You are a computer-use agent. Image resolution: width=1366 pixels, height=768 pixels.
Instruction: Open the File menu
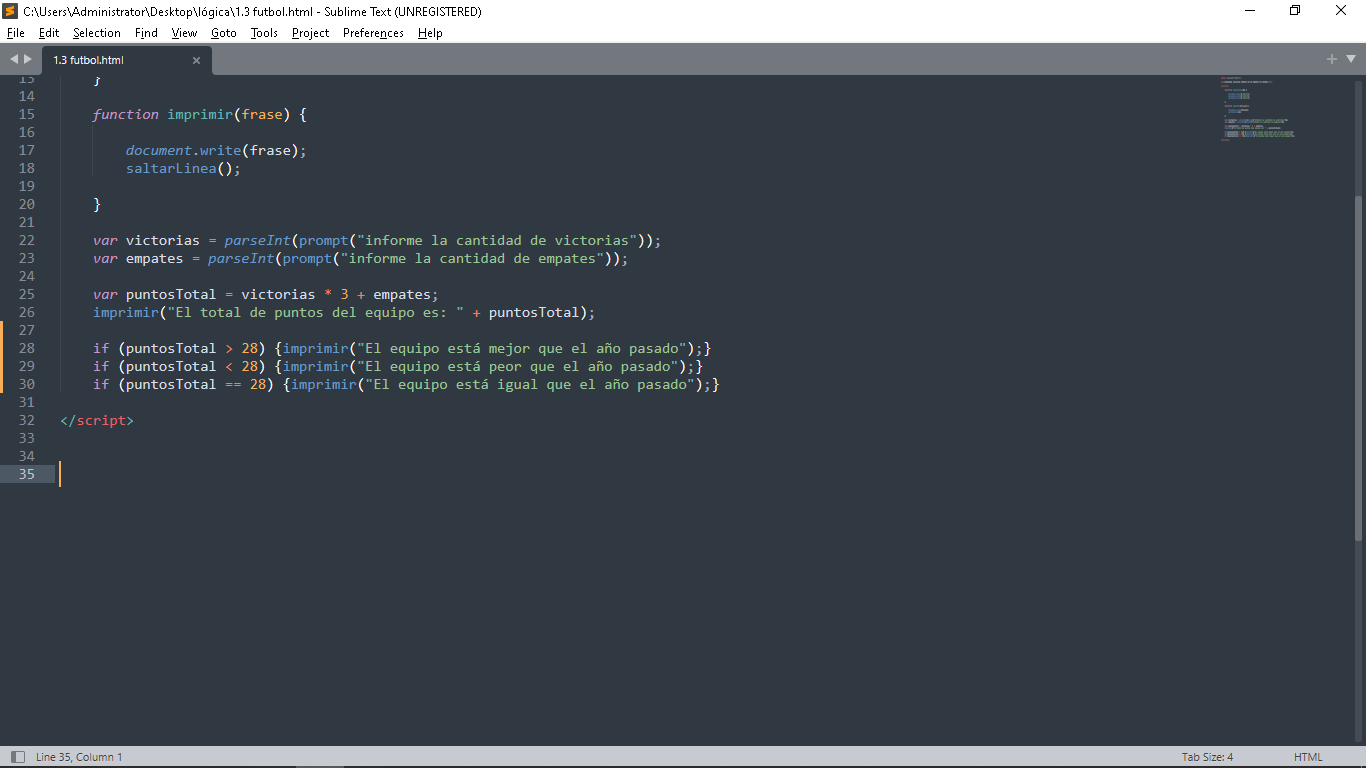(15, 33)
